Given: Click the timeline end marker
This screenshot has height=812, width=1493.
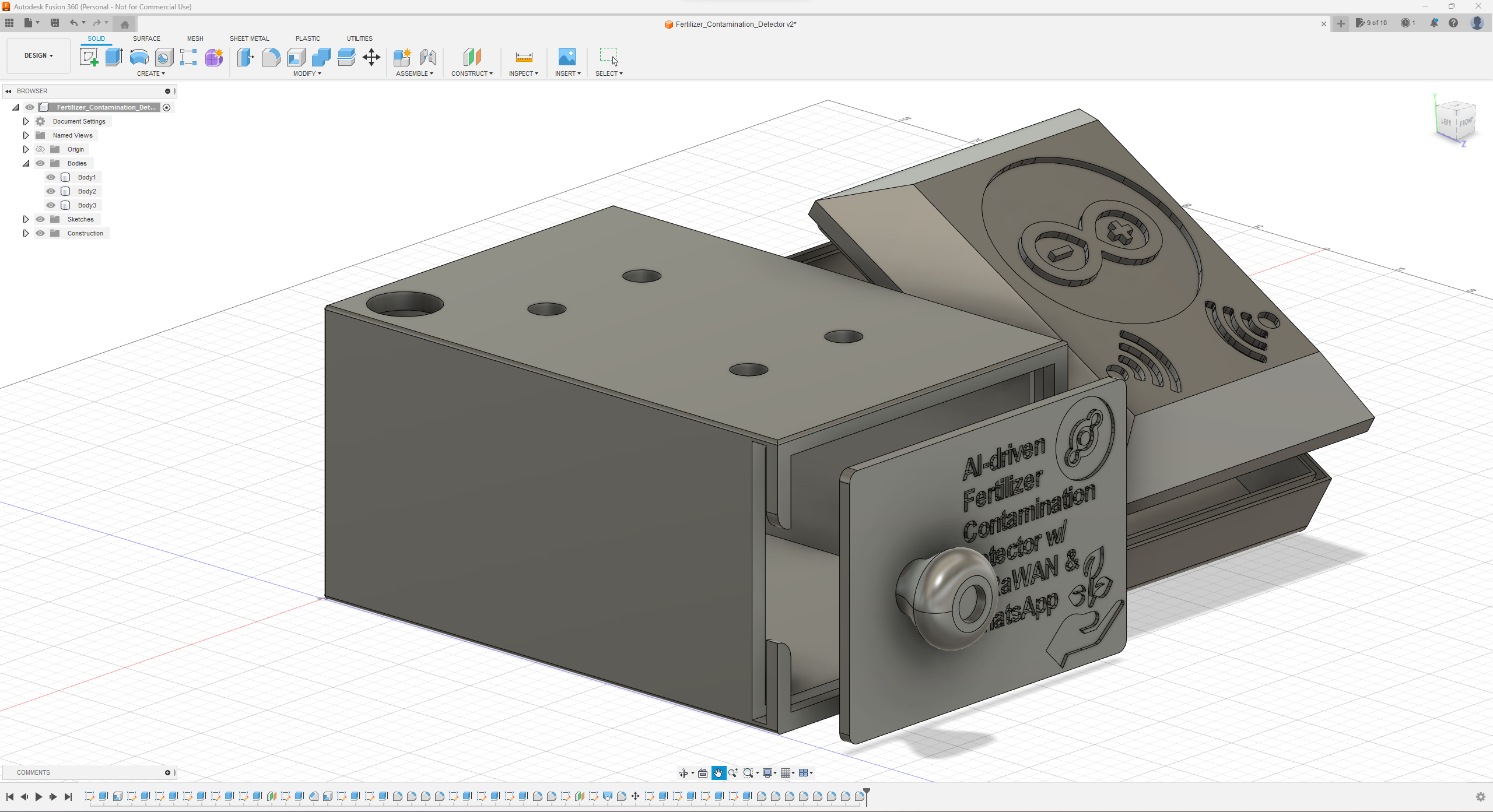Looking at the screenshot, I should pos(867,794).
